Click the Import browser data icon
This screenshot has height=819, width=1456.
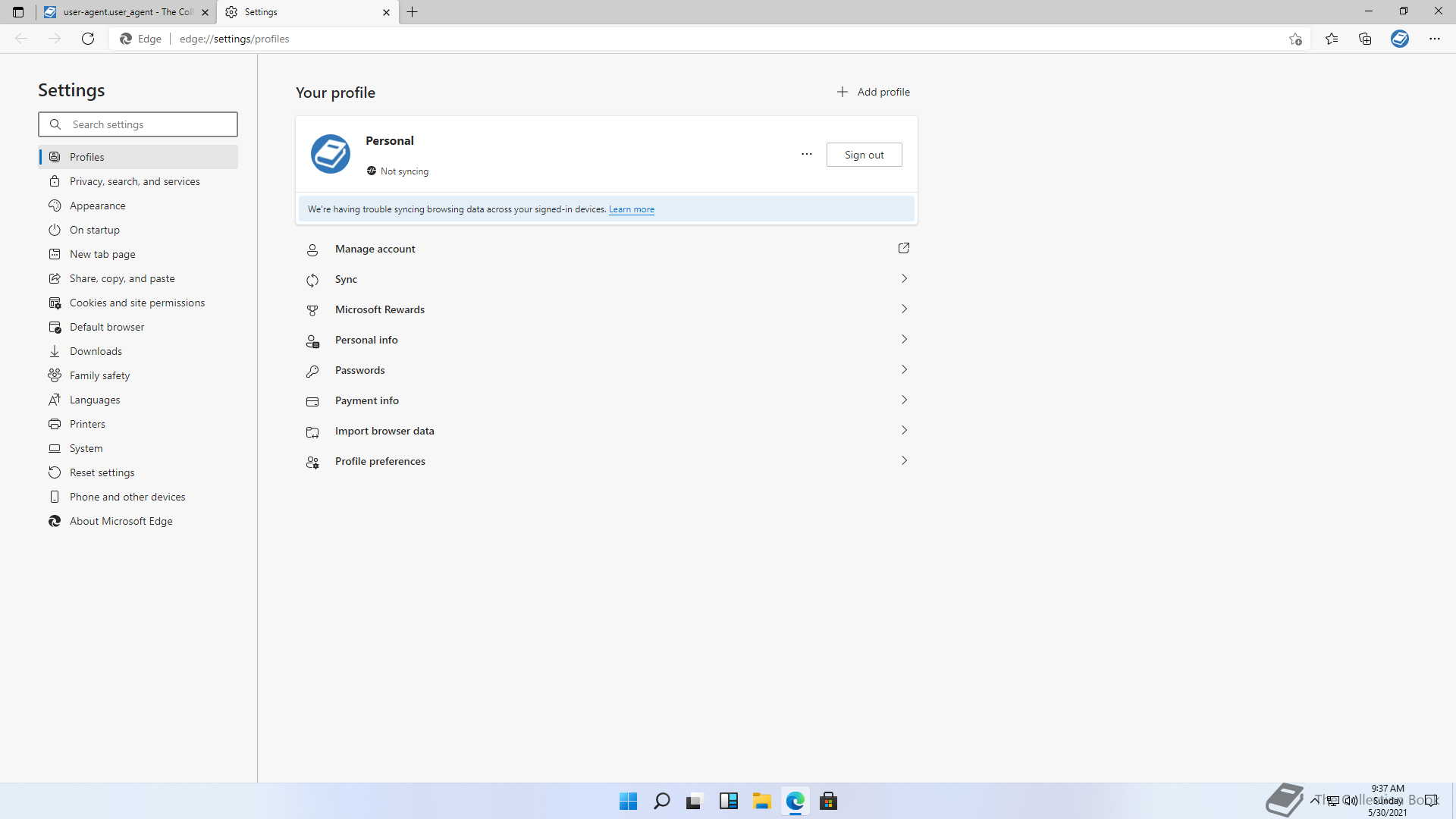pos(312,431)
